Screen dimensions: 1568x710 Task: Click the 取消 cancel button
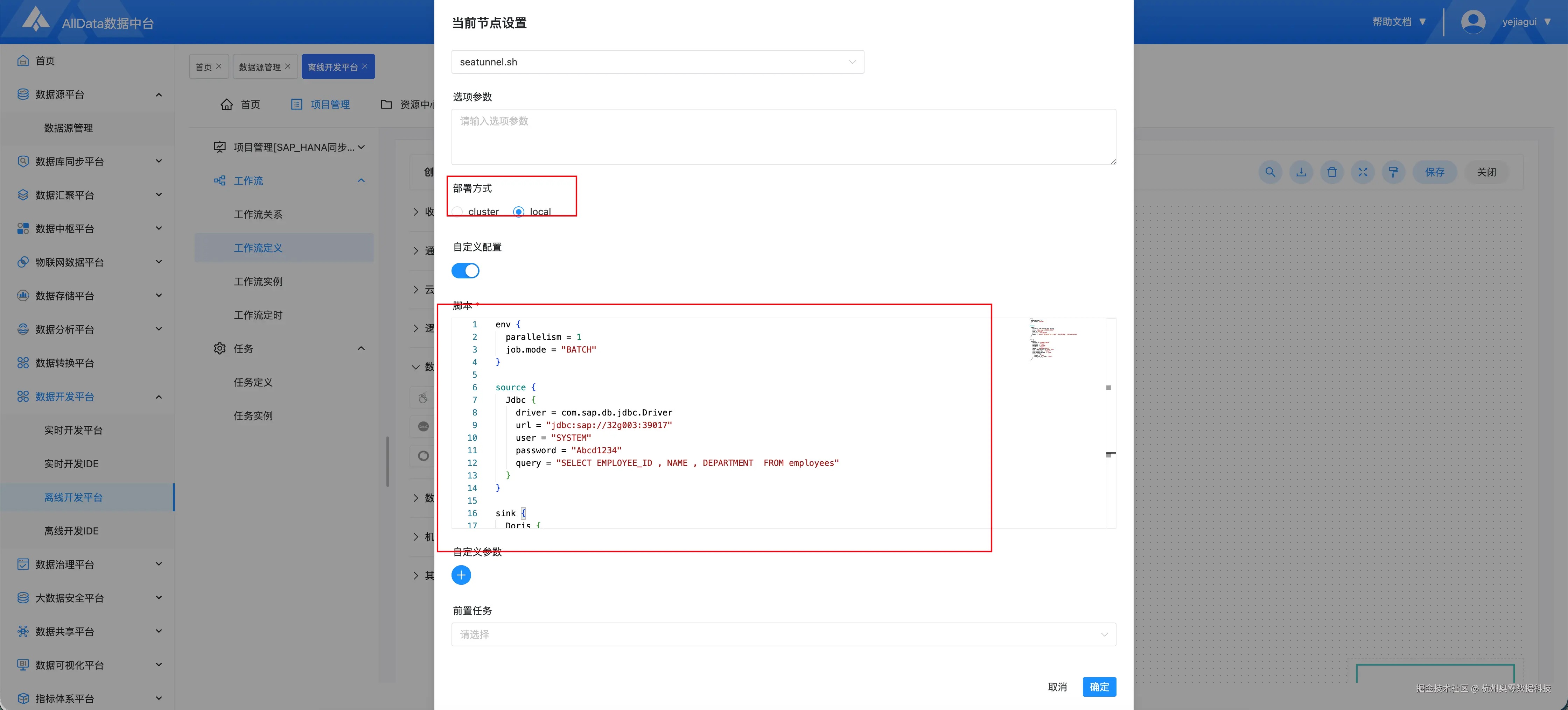(x=1057, y=687)
